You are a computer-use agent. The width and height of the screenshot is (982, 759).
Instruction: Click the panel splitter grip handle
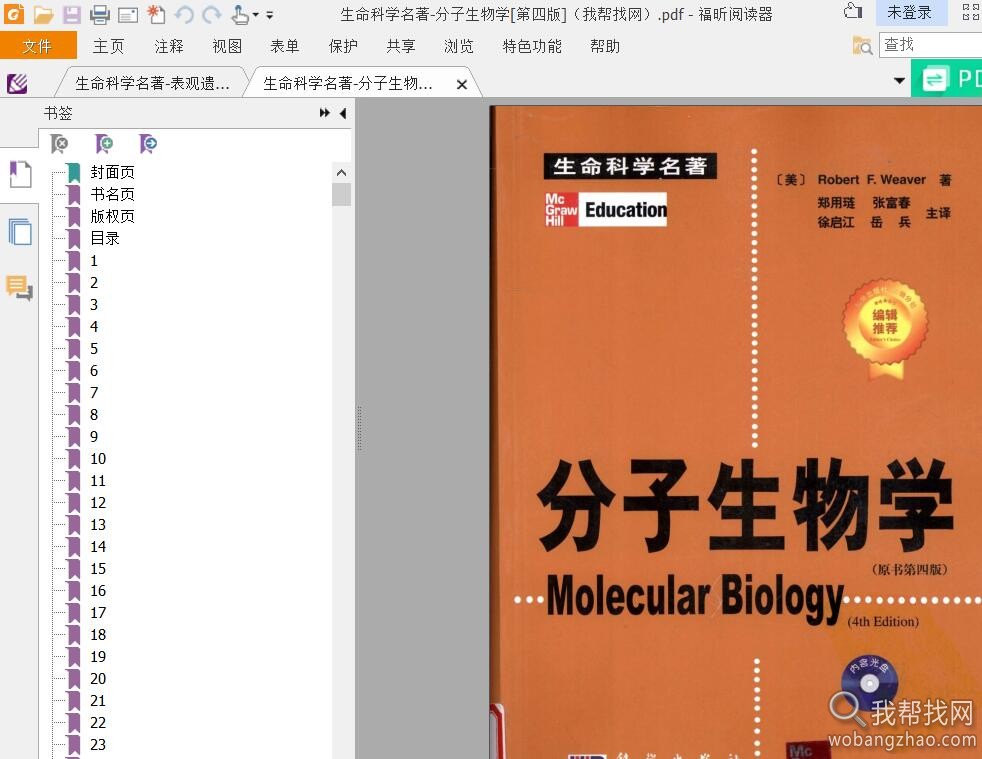point(359,429)
